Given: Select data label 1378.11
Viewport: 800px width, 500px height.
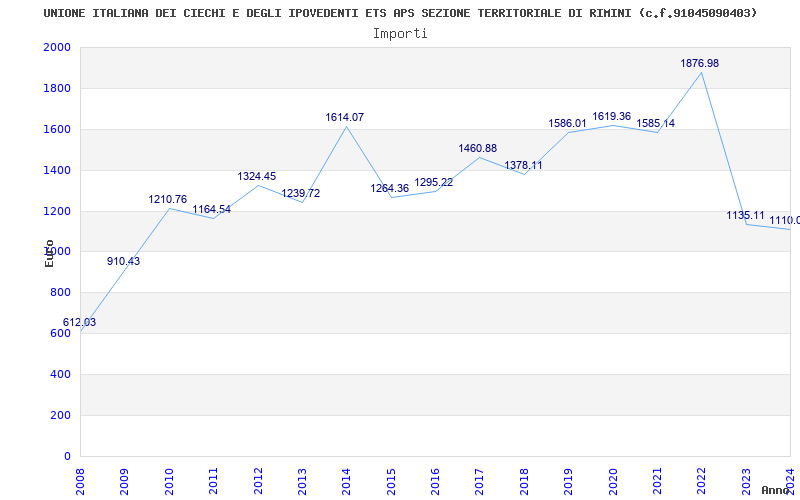Looking at the screenshot, I should (523, 165).
